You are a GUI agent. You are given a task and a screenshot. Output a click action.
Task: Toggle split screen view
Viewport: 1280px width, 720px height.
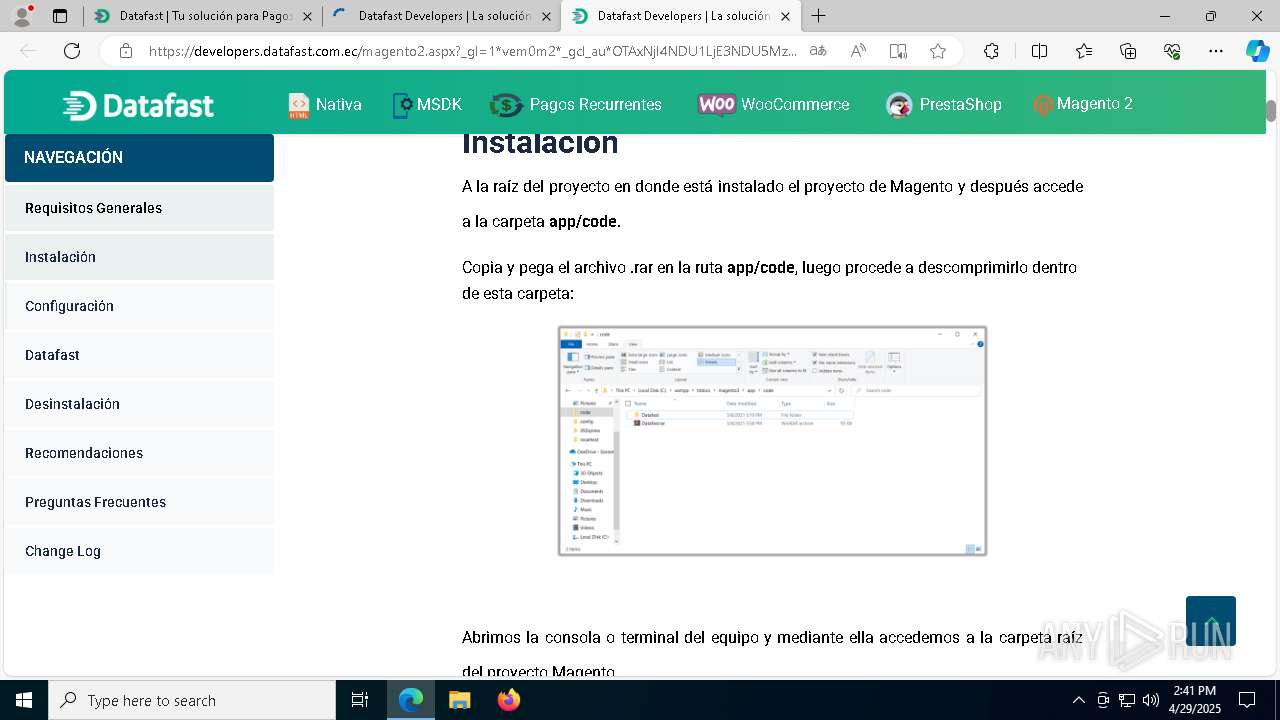pyautogui.click(x=1039, y=51)
